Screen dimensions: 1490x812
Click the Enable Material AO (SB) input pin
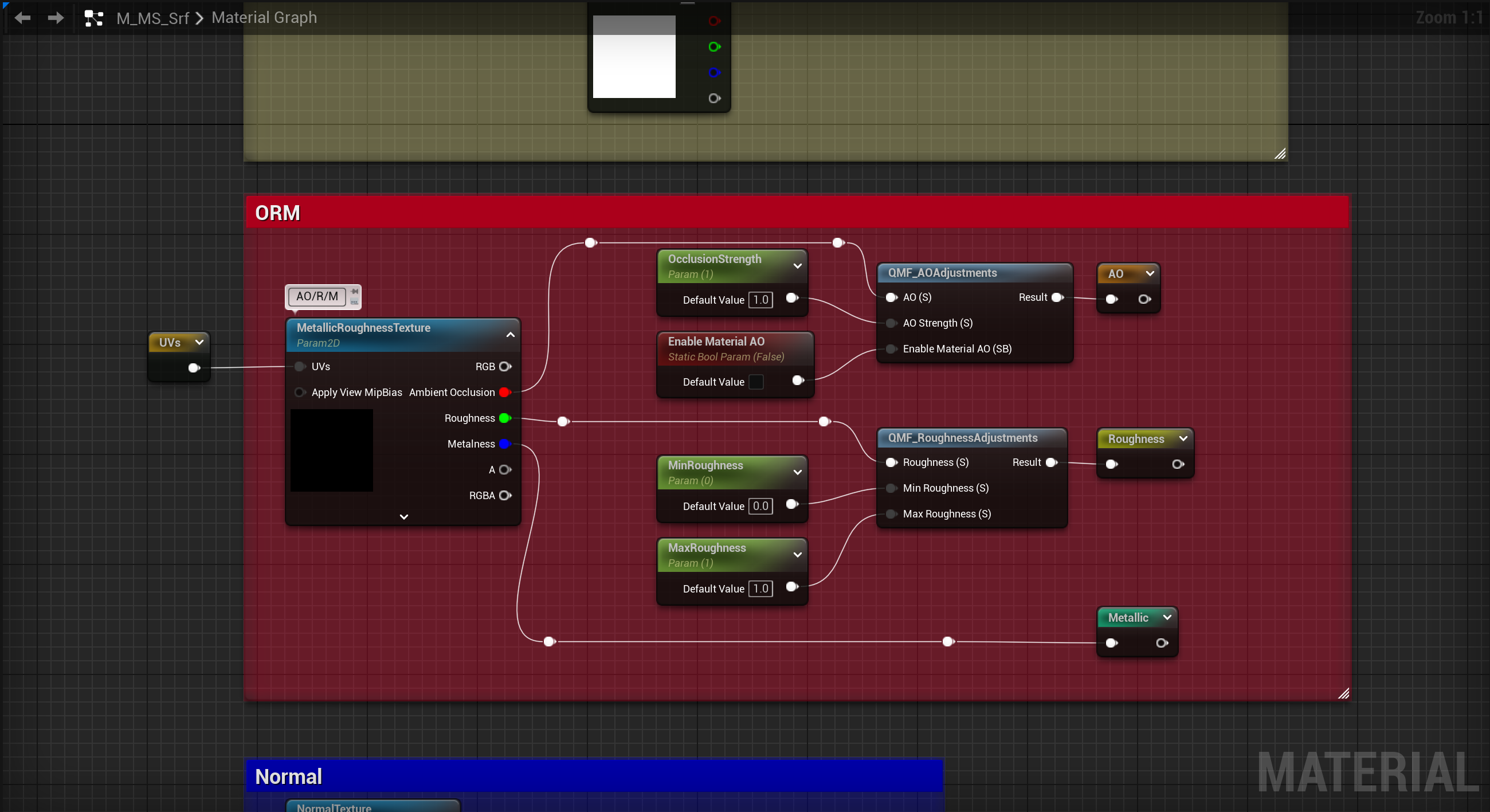(x=891, y=349)
